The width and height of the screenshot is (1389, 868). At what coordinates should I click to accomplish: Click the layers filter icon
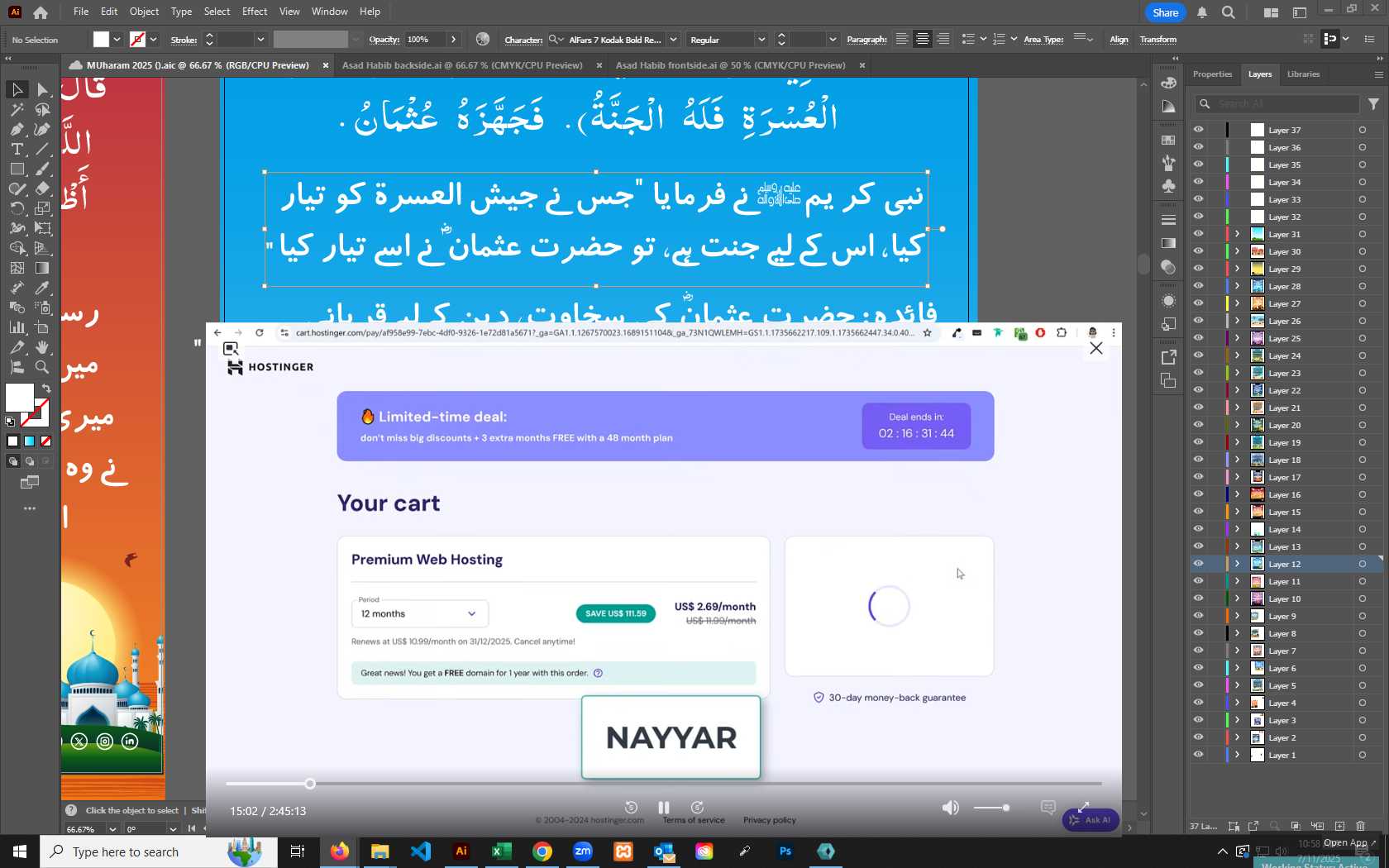pos(1373,103)
